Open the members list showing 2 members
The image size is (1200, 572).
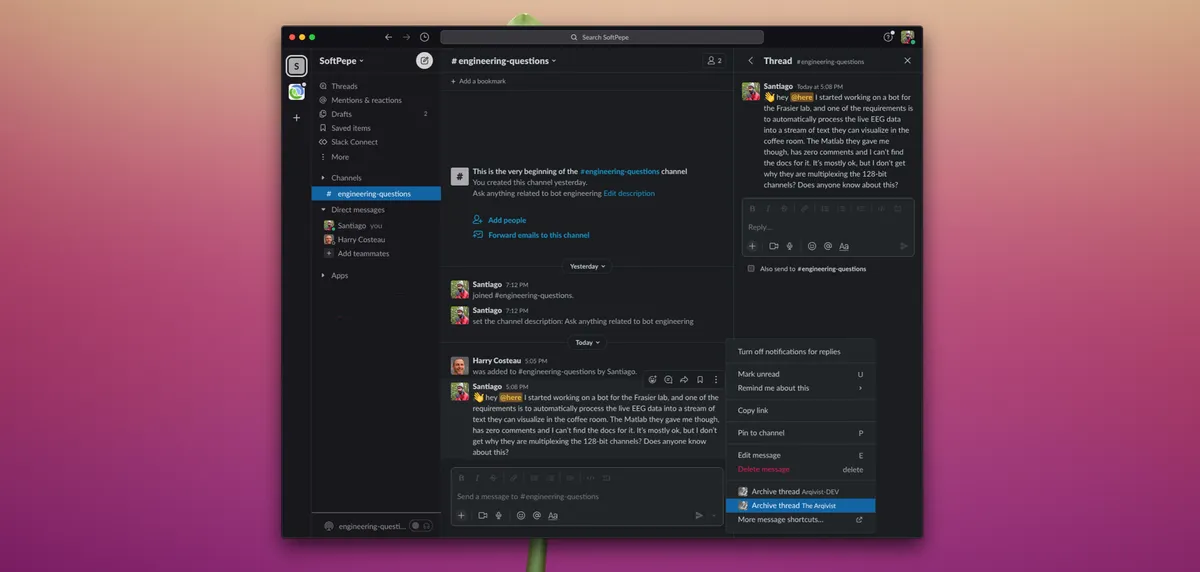coord(714,61)
